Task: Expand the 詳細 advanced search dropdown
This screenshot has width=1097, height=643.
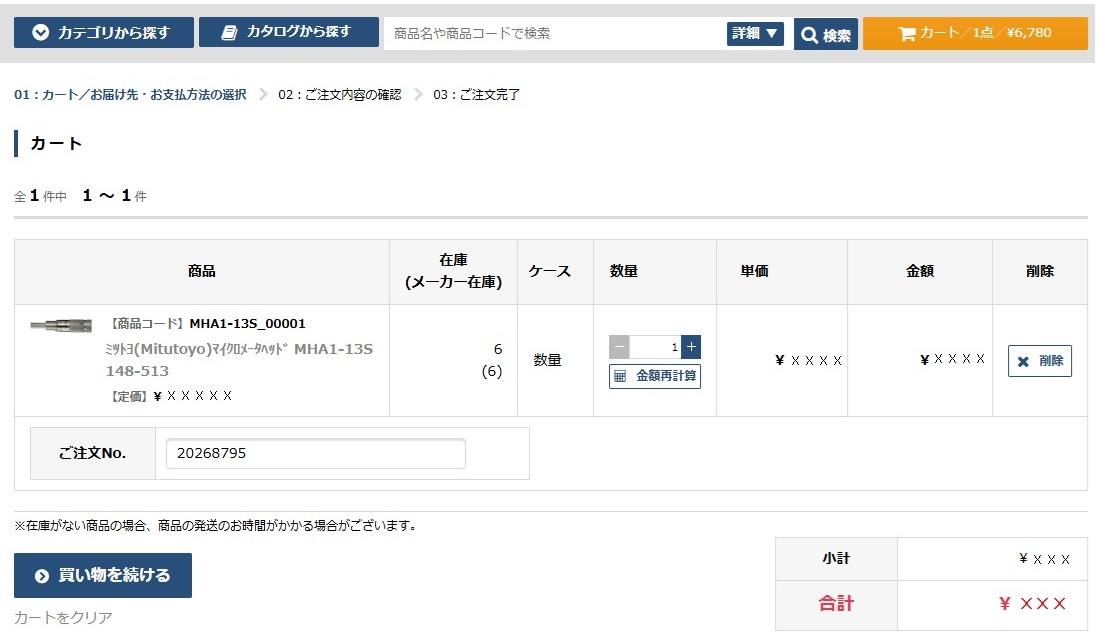Action: point(754,33)
